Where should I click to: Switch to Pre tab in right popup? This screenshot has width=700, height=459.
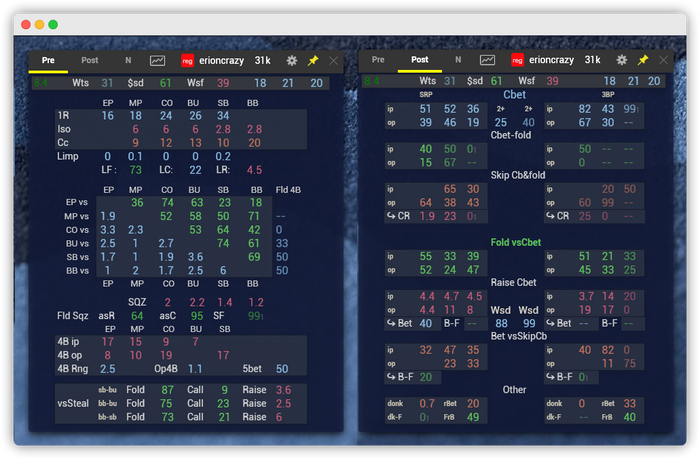coord(378,59)
